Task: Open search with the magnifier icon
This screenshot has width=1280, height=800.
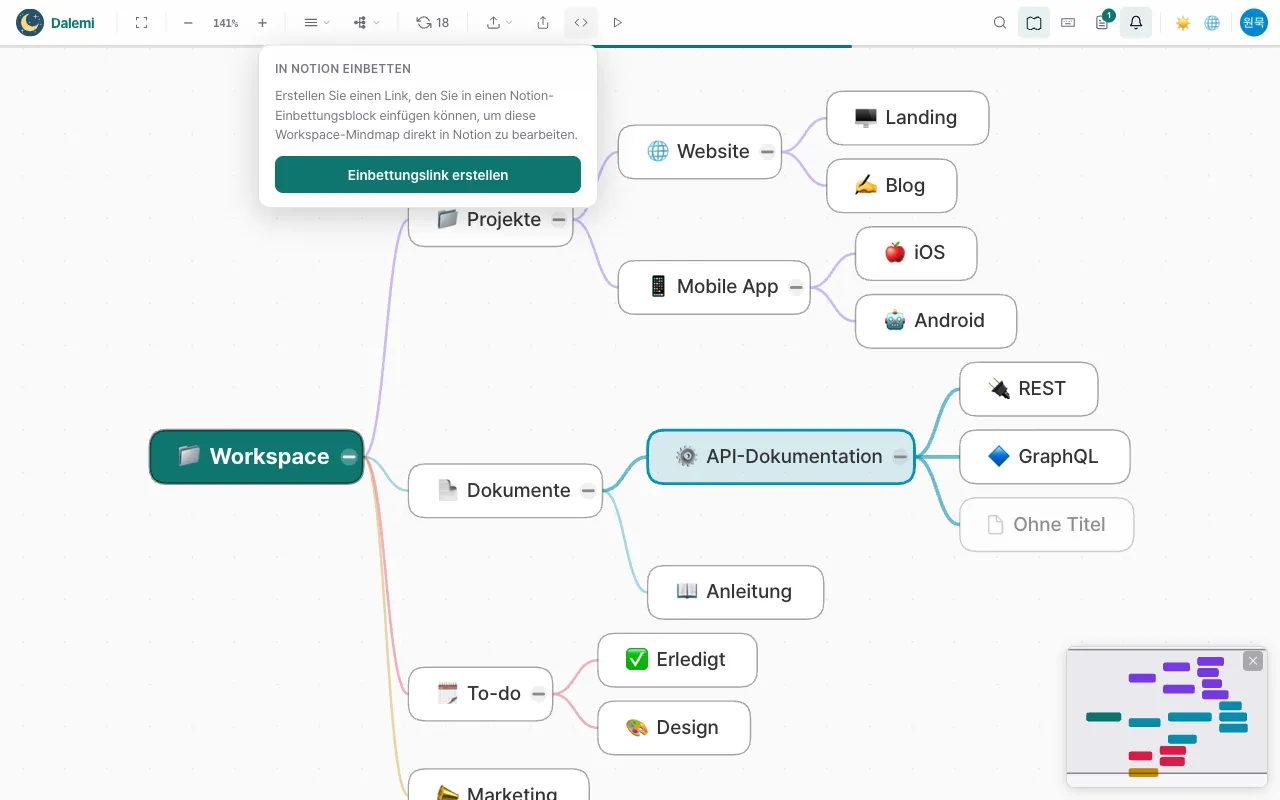Action: coord(1000,22)
